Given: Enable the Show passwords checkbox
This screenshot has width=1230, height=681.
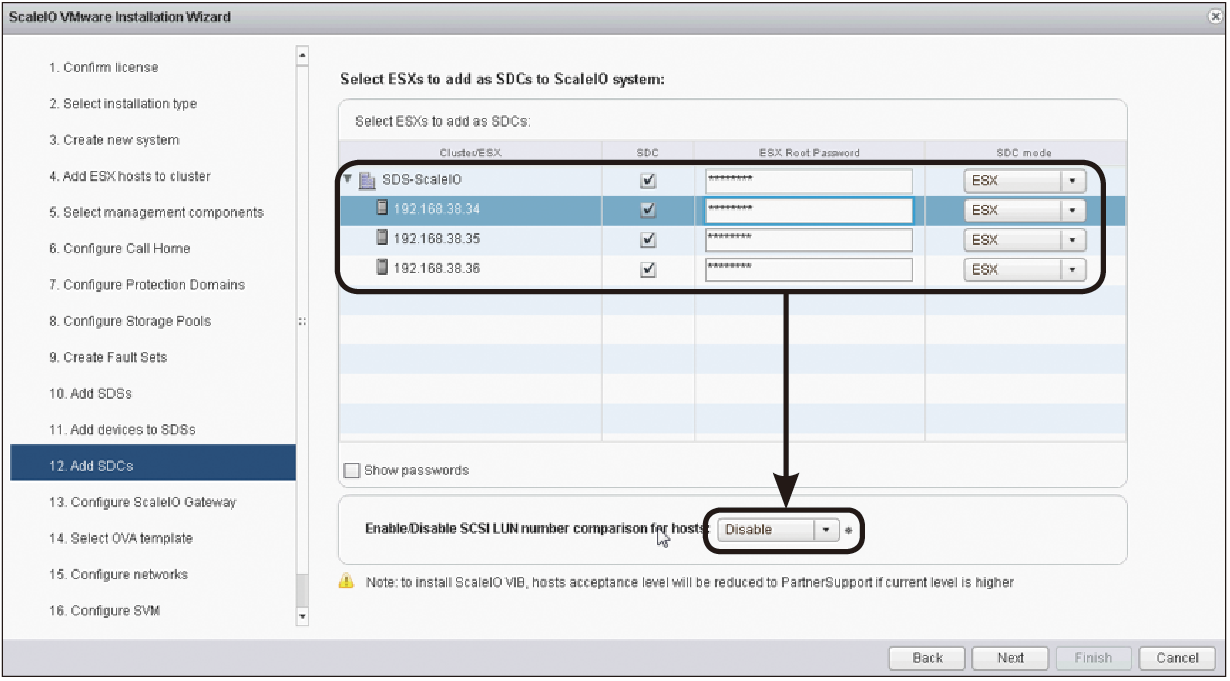Looking at the screenshot, I should (x=351, y=470).
